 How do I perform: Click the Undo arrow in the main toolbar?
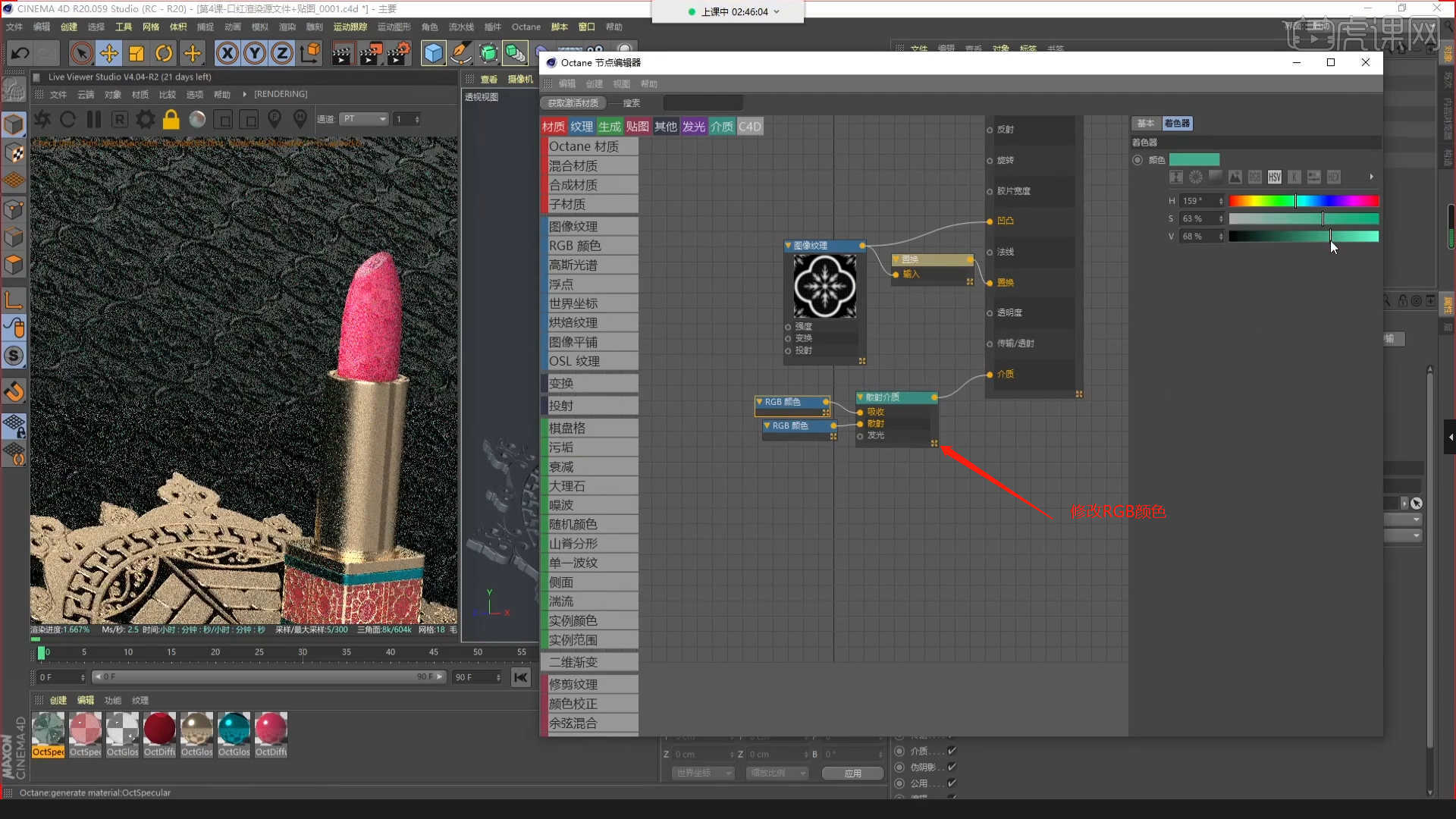coord(20,53)
